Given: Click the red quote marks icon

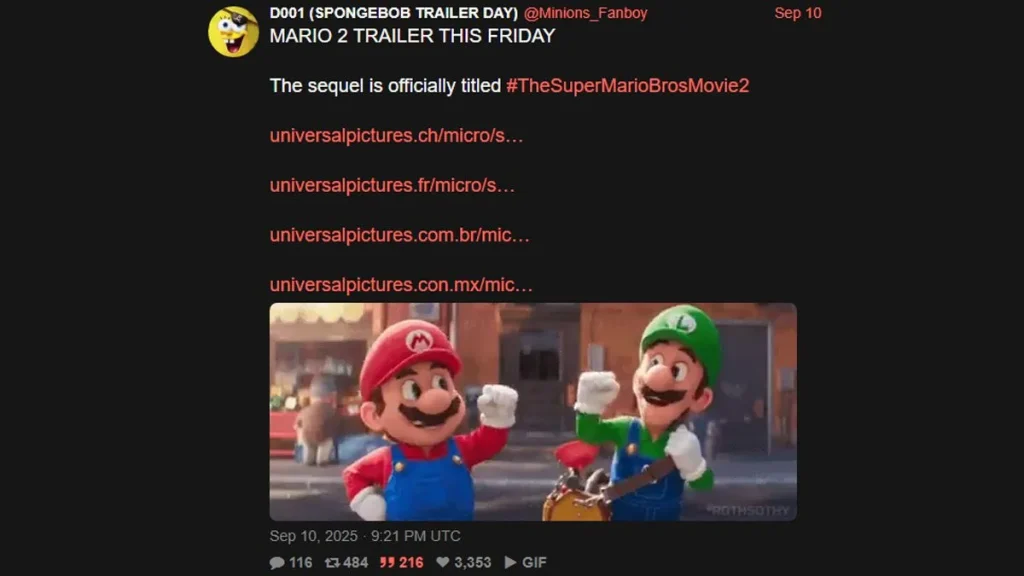Looking at the screenshot, I should coord(387,562).
